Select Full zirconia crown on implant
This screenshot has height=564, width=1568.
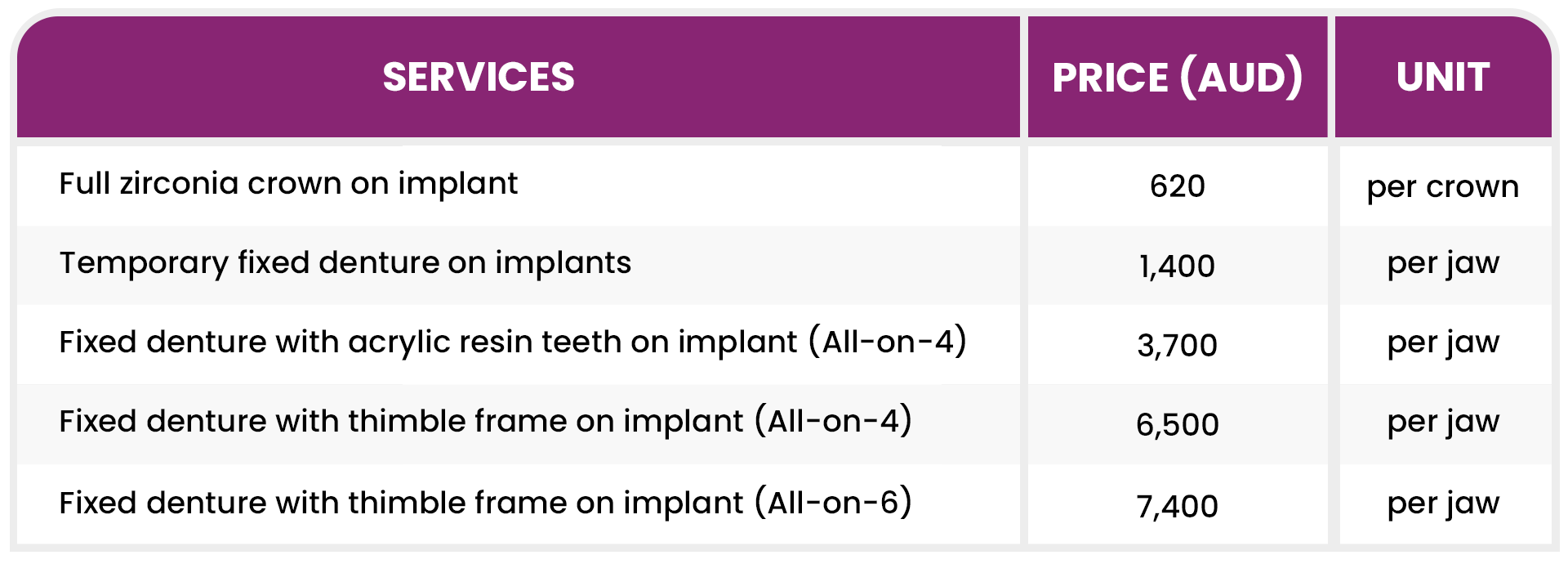click(x=288, y=184)
